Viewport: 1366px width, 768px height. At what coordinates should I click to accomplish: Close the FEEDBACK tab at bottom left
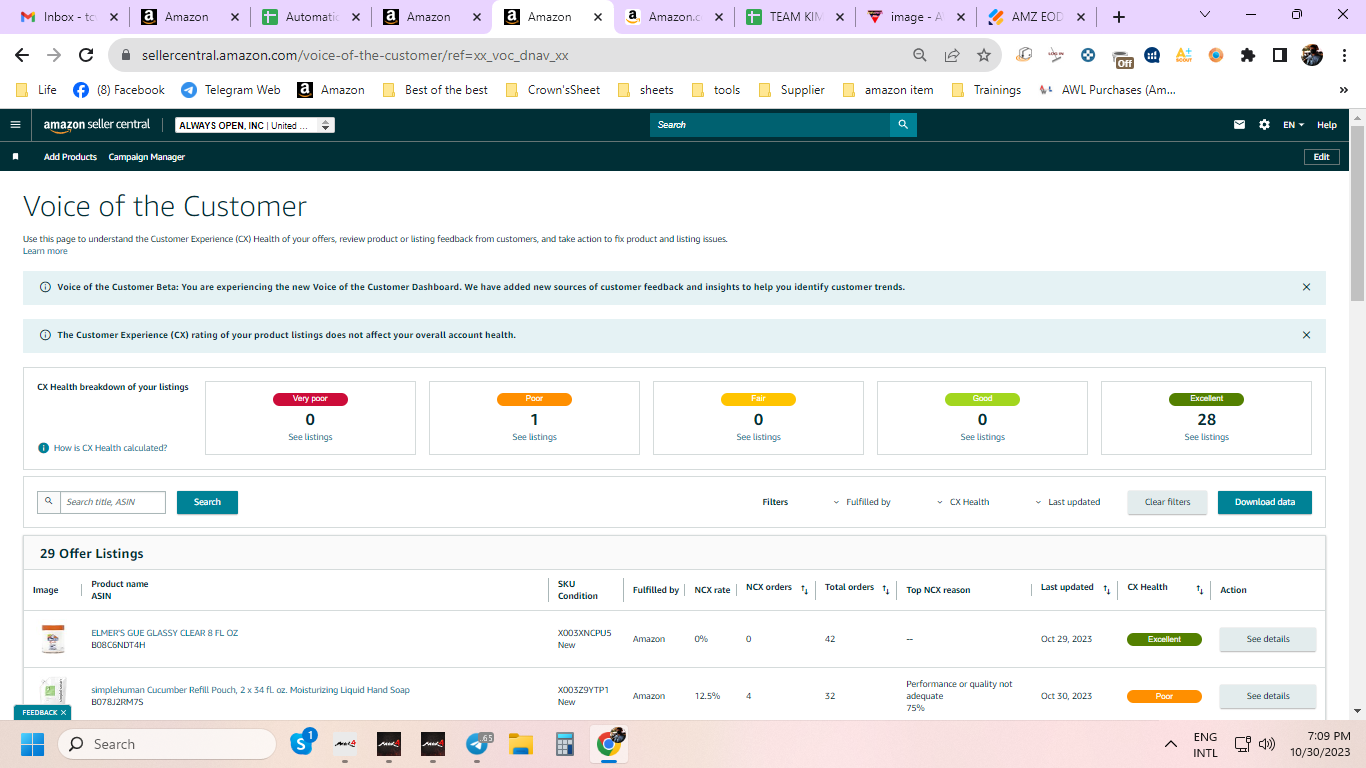coord(64,712)
